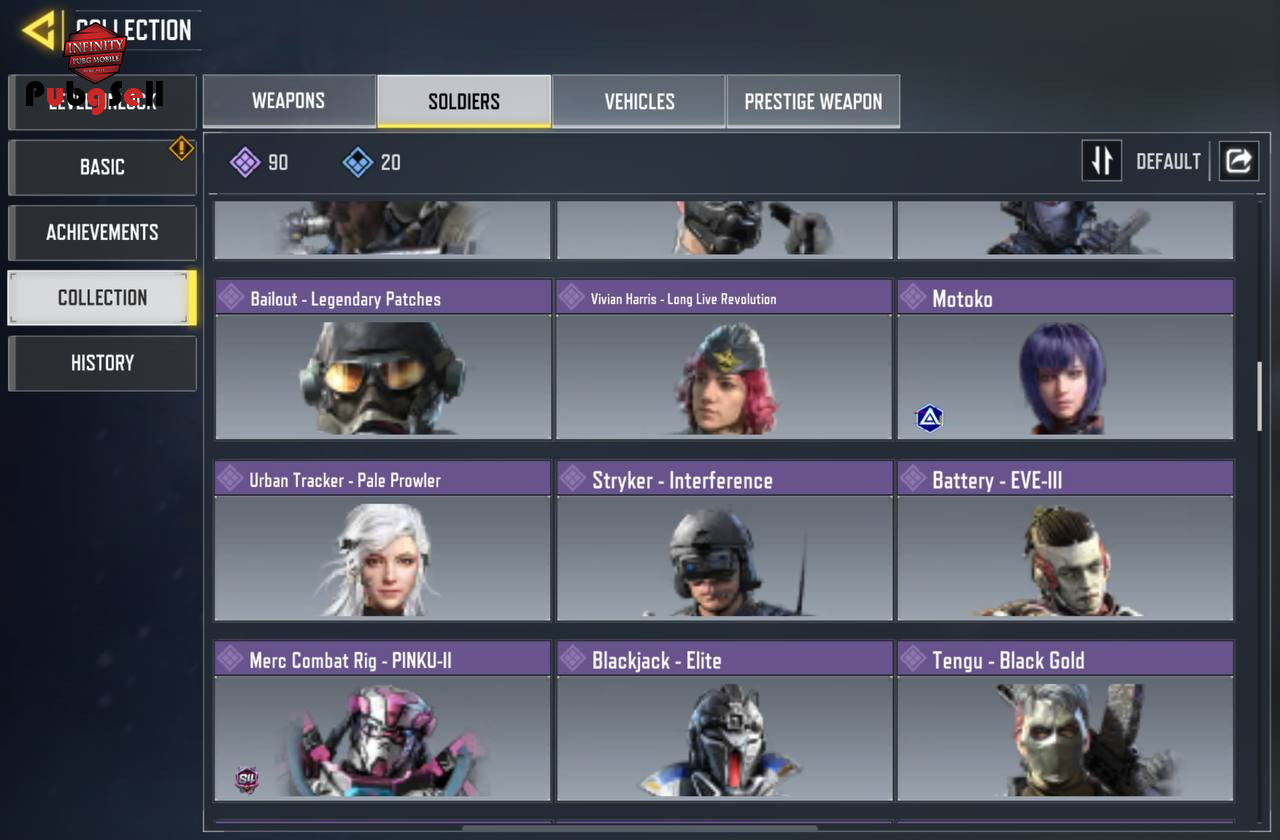The image size is (1280, 840).
Task: Open the PRESTIGE WEAPON tab
Action: (x=813, y=101)
